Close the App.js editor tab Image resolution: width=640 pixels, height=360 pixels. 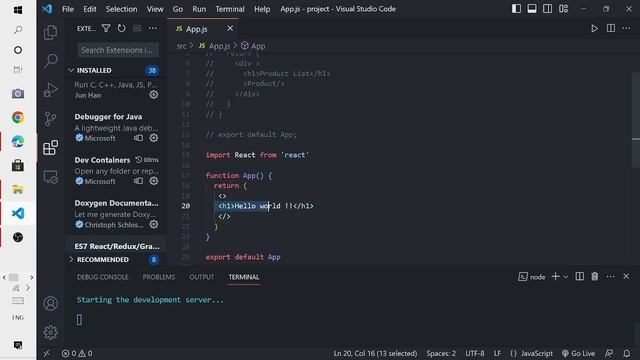click(x=230, y=28)
